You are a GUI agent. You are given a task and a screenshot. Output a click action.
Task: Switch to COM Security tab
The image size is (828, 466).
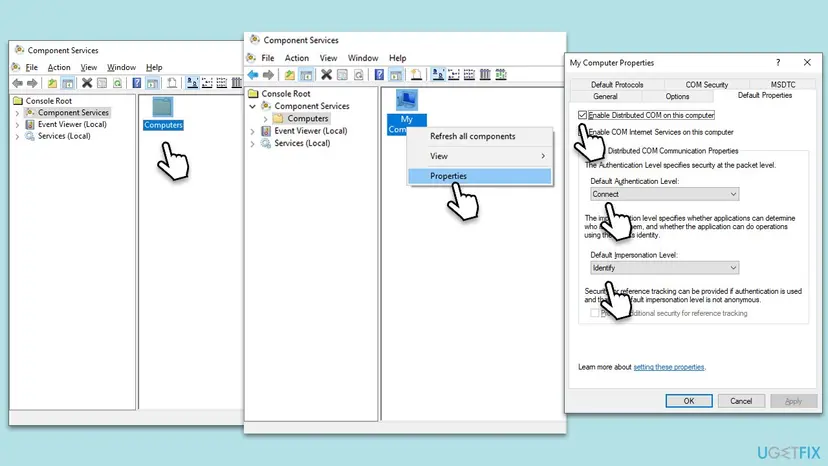[x=707, y=85]
